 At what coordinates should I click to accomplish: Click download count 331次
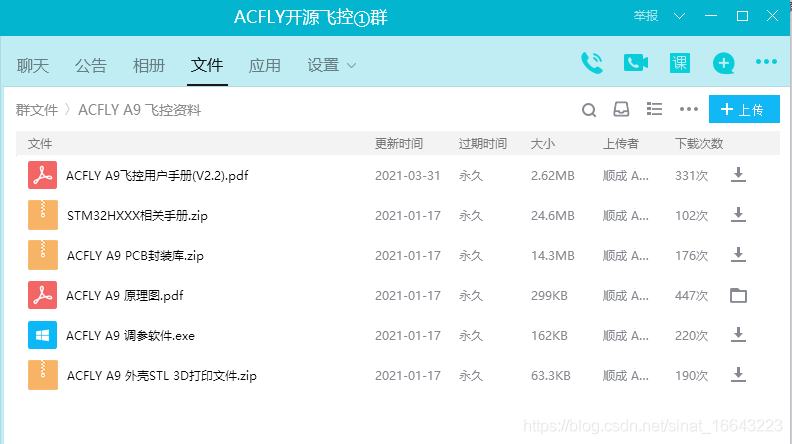pyautogui.click(x=691, y=175)
